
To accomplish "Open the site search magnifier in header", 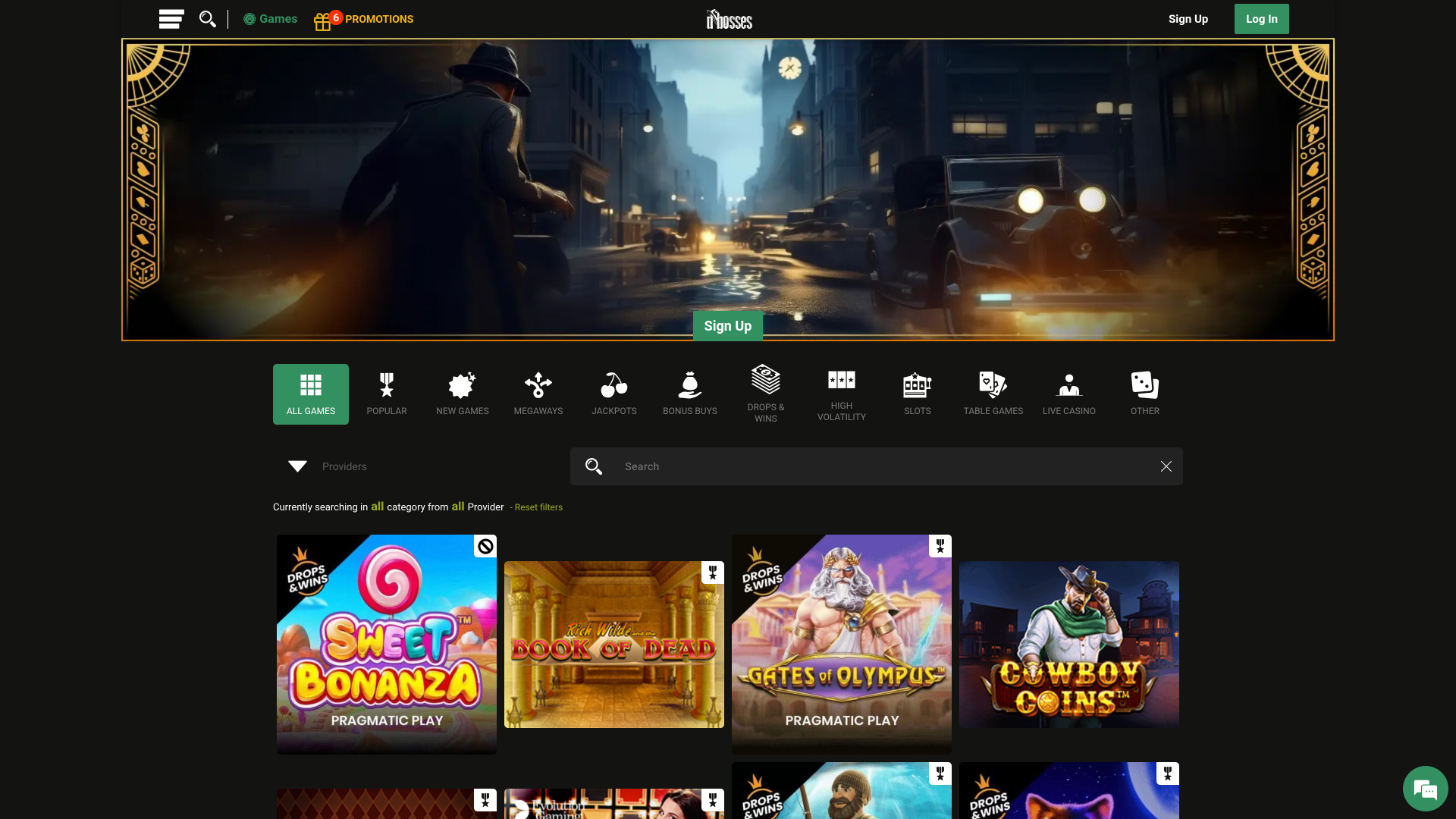I will pyautogui.click(x=208, y=19).
